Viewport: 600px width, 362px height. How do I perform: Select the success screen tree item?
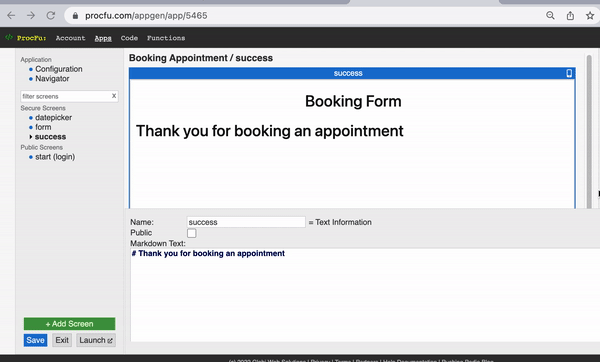click(x=51, y=137)
